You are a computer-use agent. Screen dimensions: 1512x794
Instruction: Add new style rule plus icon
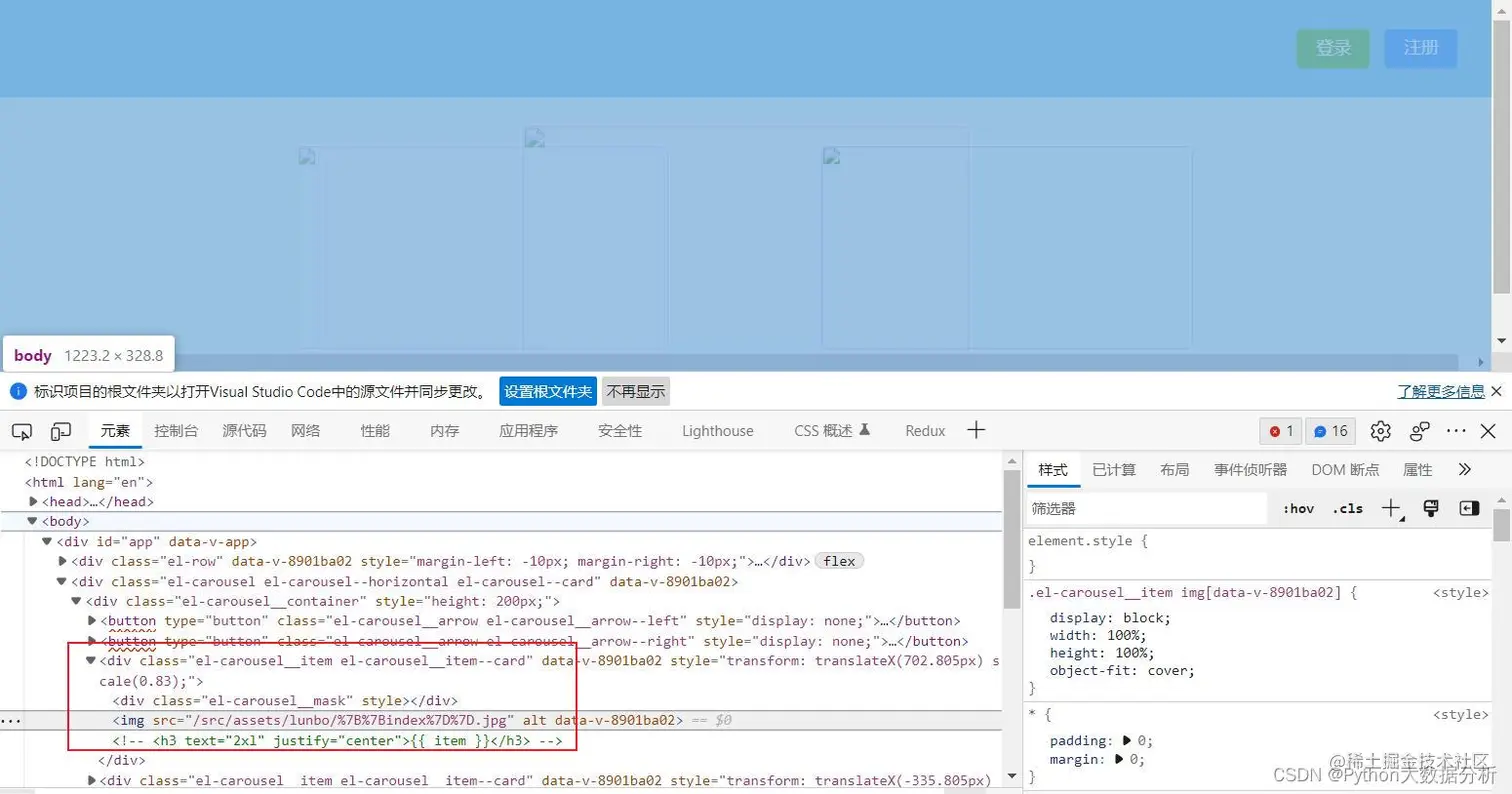1392,508
